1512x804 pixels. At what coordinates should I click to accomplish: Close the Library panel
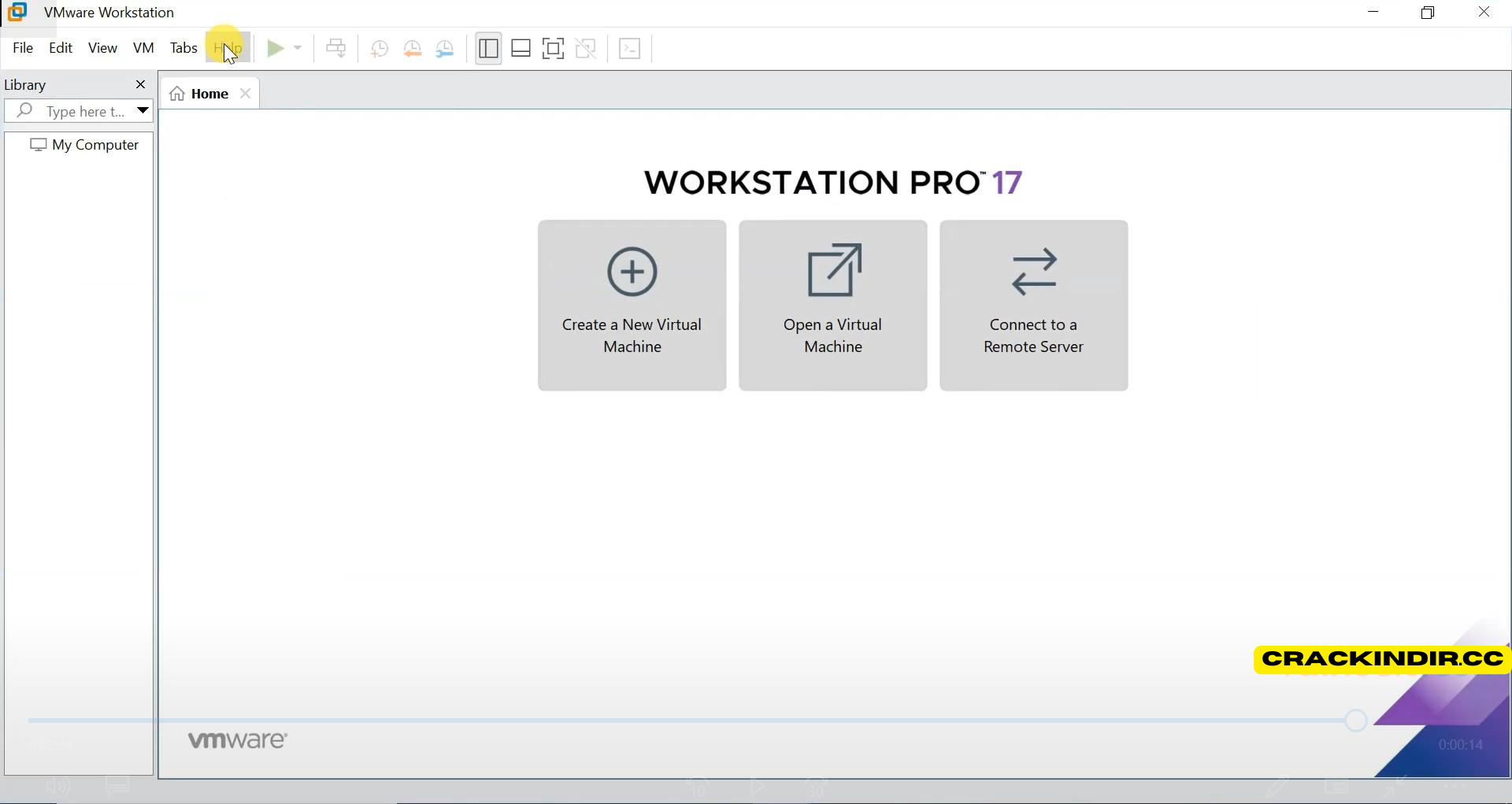coord(141,84)
